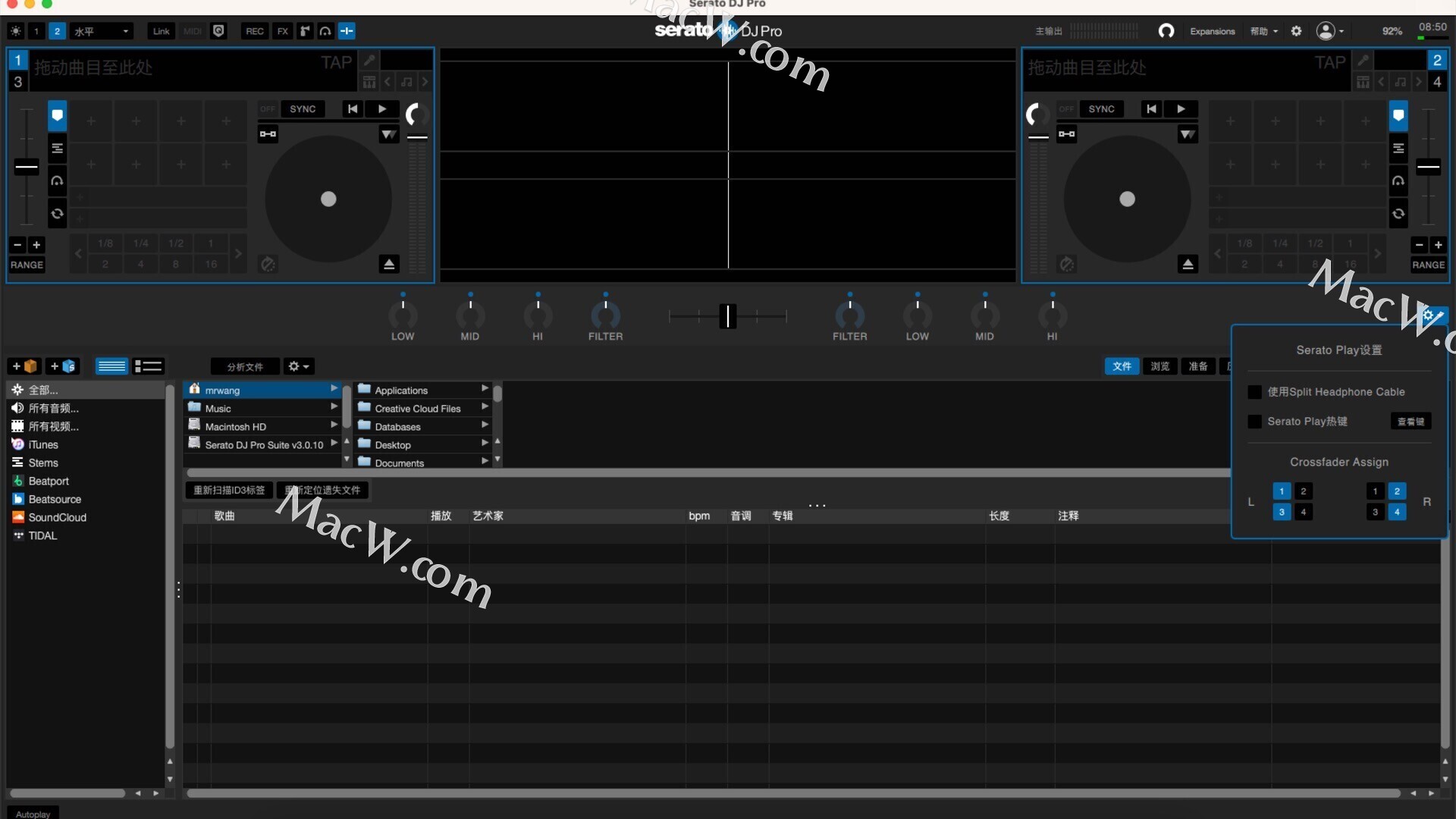
Task: Add a new crate
Action: tap(24, 366)
